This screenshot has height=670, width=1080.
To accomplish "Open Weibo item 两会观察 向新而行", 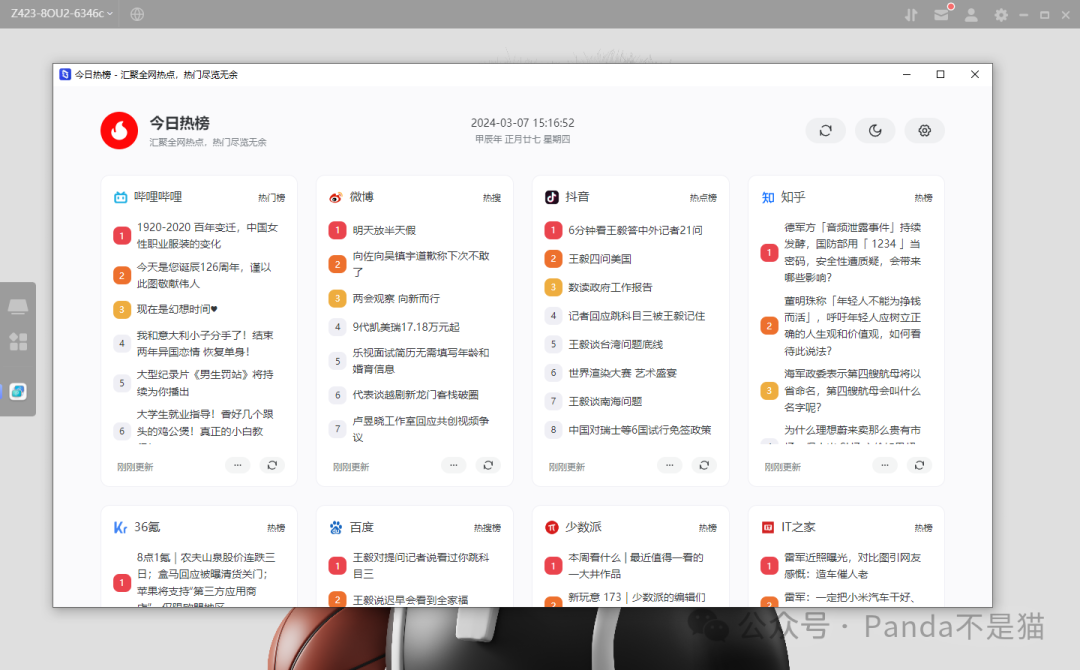I will (x=396, y=299).
